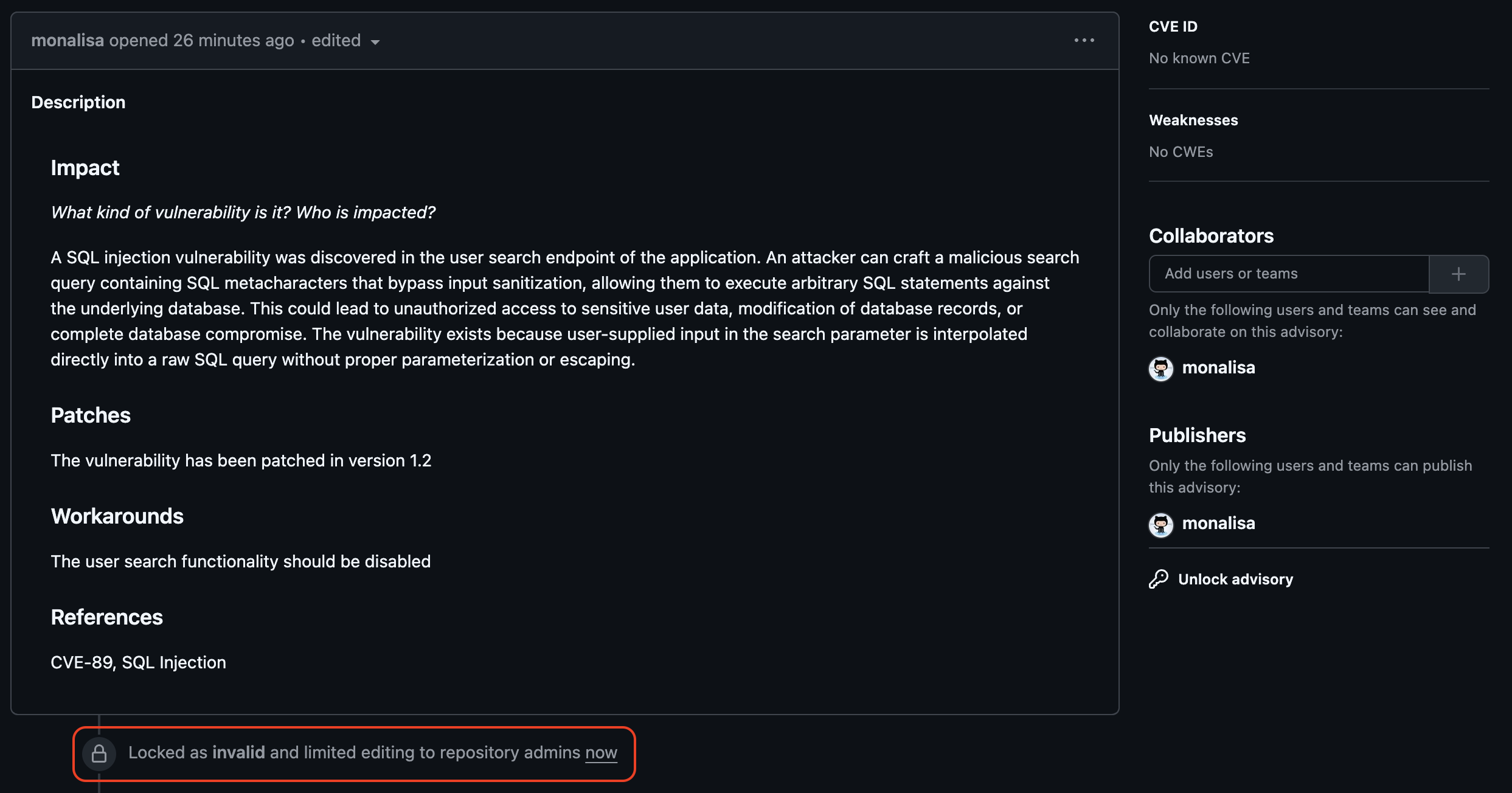Image resolution: width=1512 pixels, height=793 pixels.
Task: Expand the edited history dropdown arrow
Action: click(375, 42)
